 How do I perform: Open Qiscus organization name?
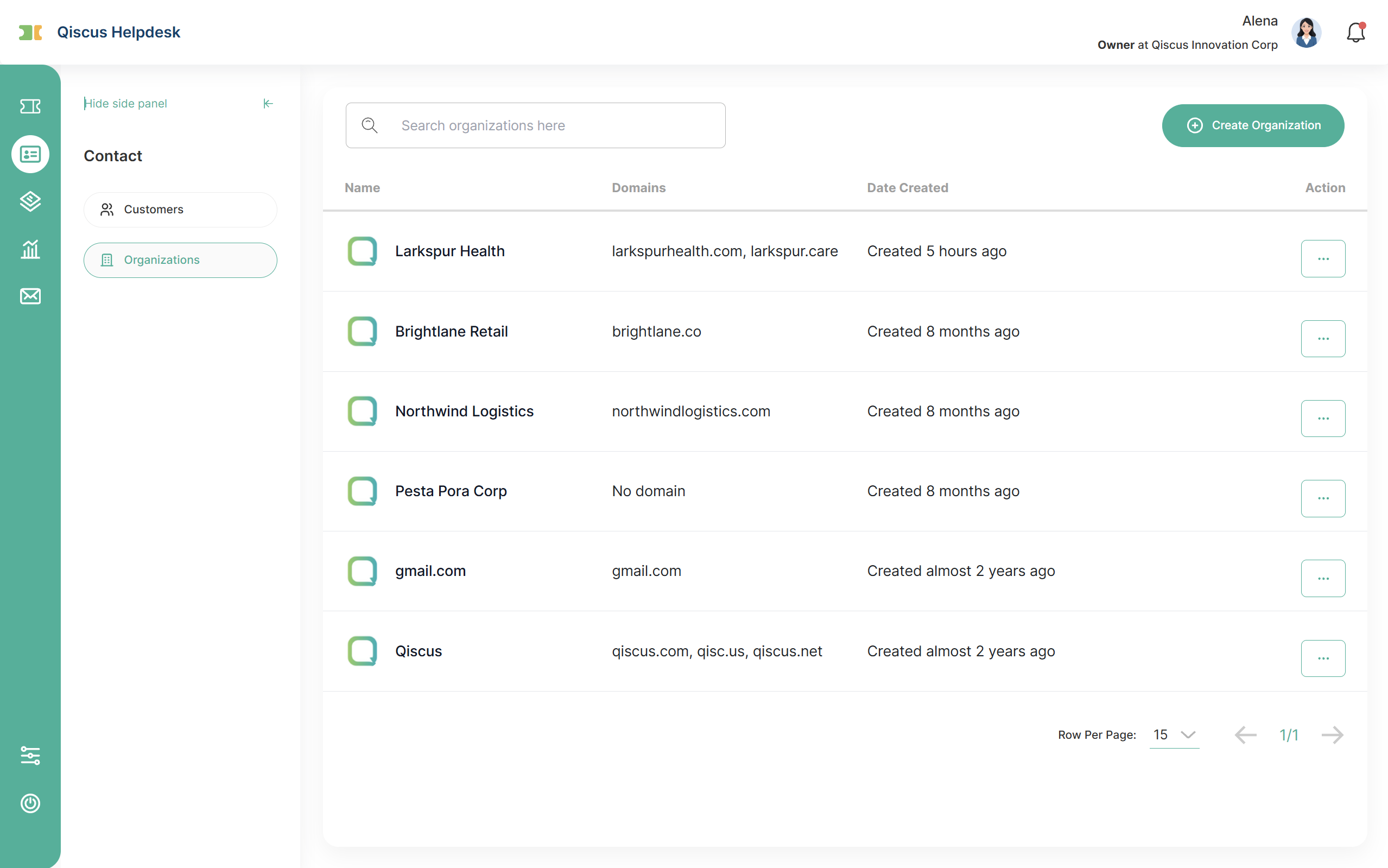pos(419,651)
